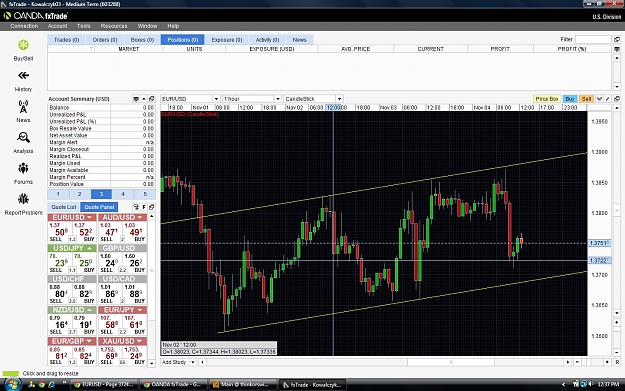Screen dimensions: 625x391
Task: Open the Add Study dropdown
Action: click(193, 362)
